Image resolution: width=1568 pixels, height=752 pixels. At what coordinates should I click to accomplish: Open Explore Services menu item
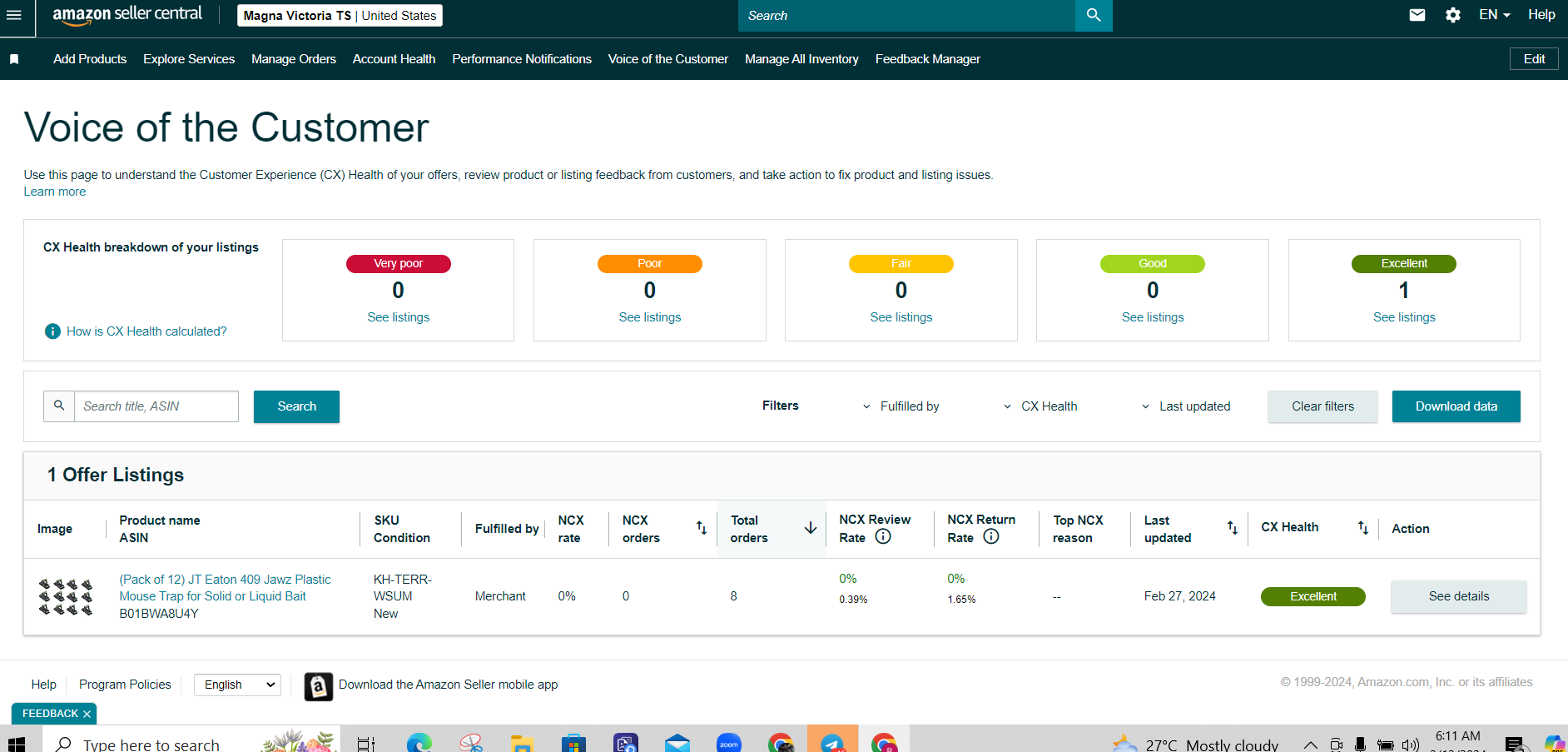(189, 59)
